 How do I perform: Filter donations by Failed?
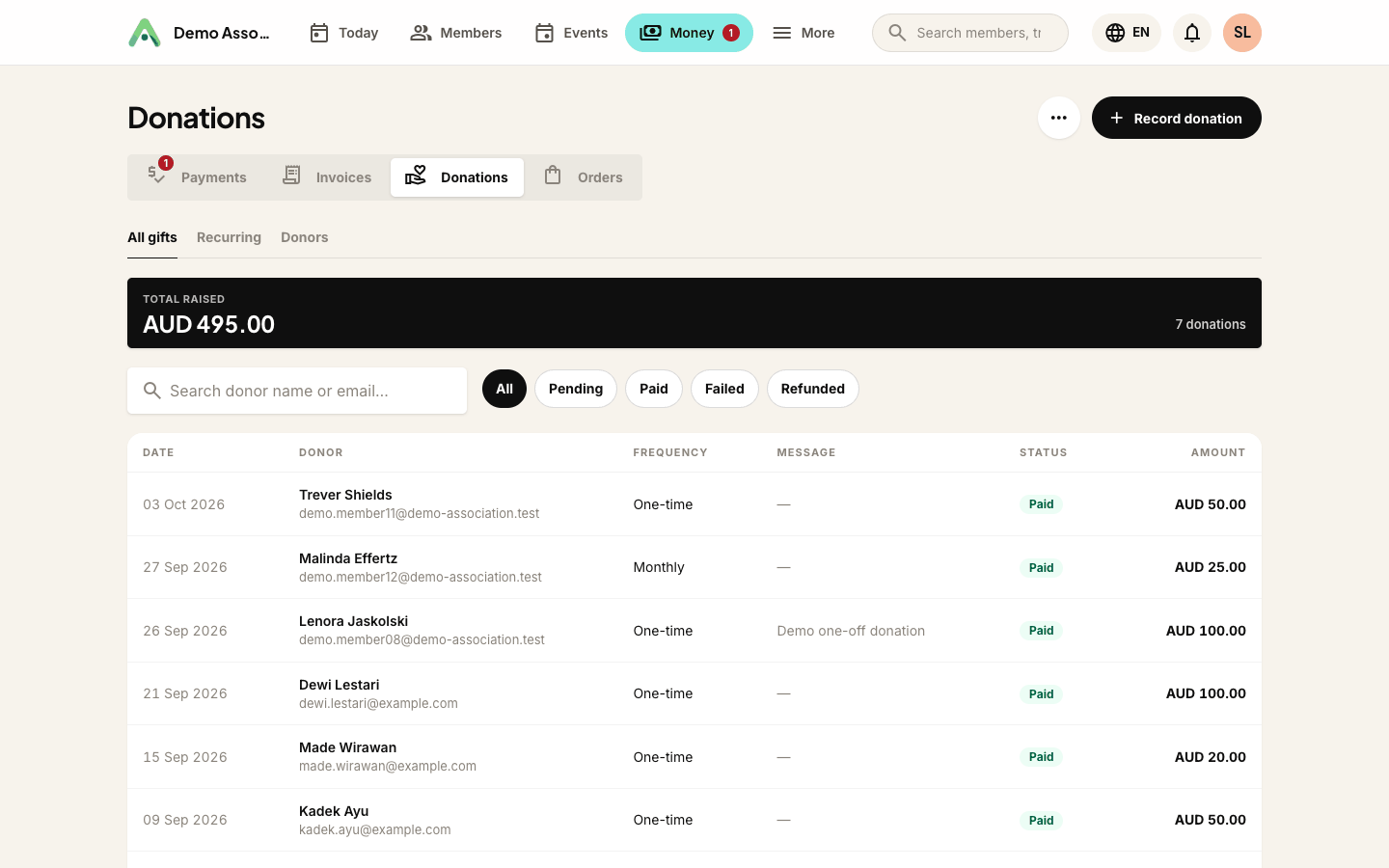click(724, 389)
